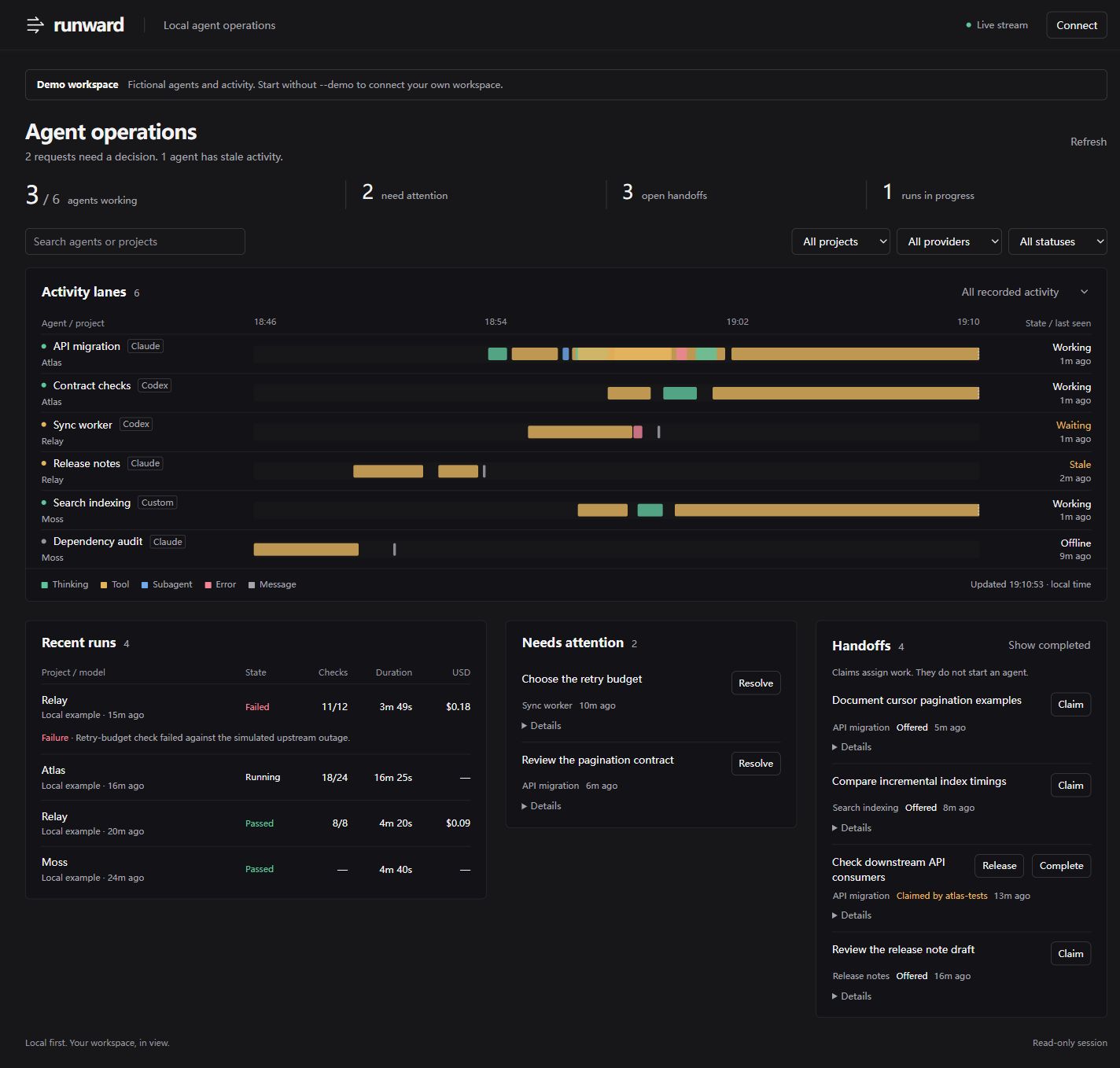1120x1068 pixels.
Task: Select the Running Atlas run row
Action: [256, 777]
